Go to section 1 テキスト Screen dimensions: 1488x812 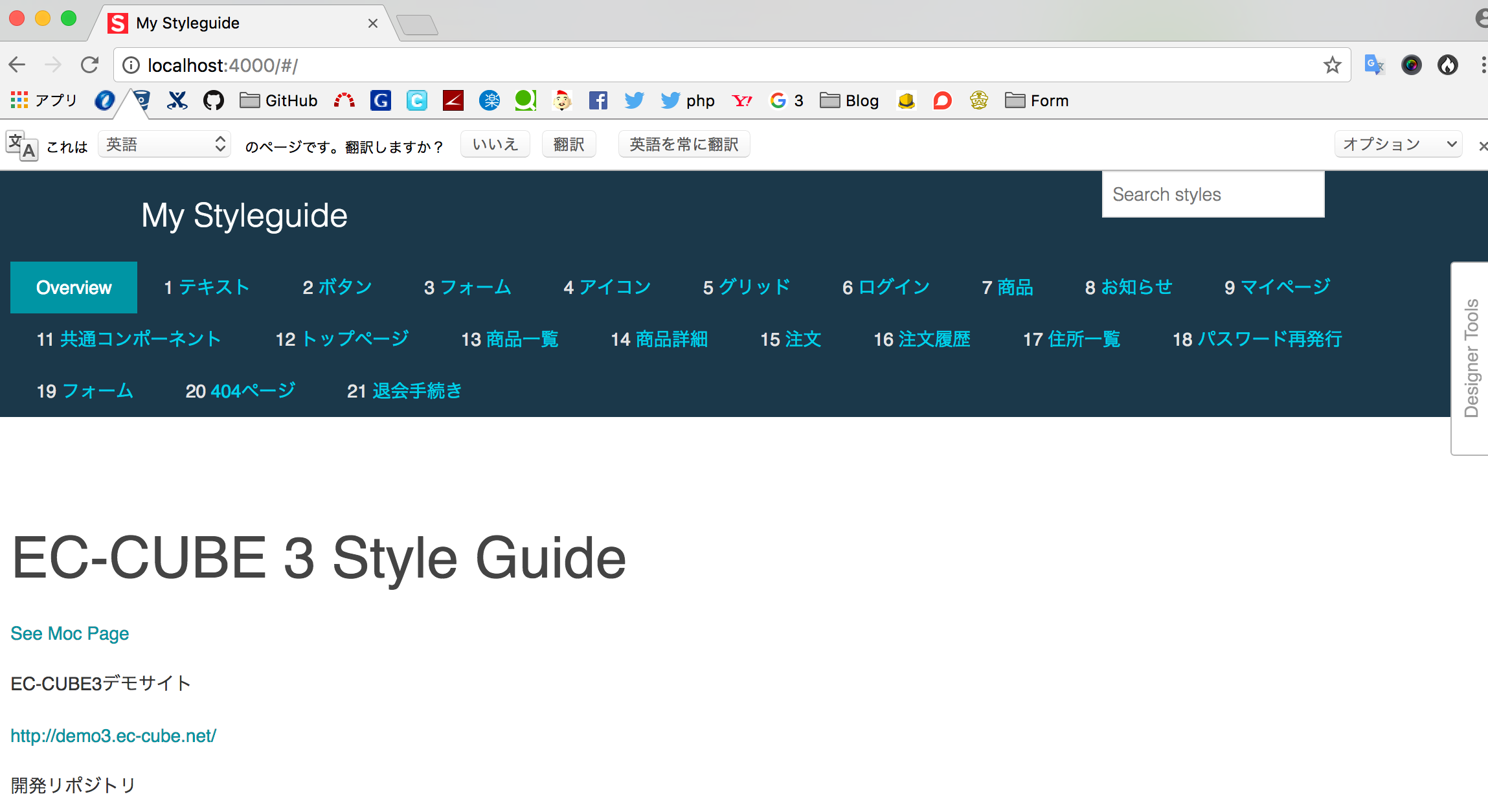(207, 288)
